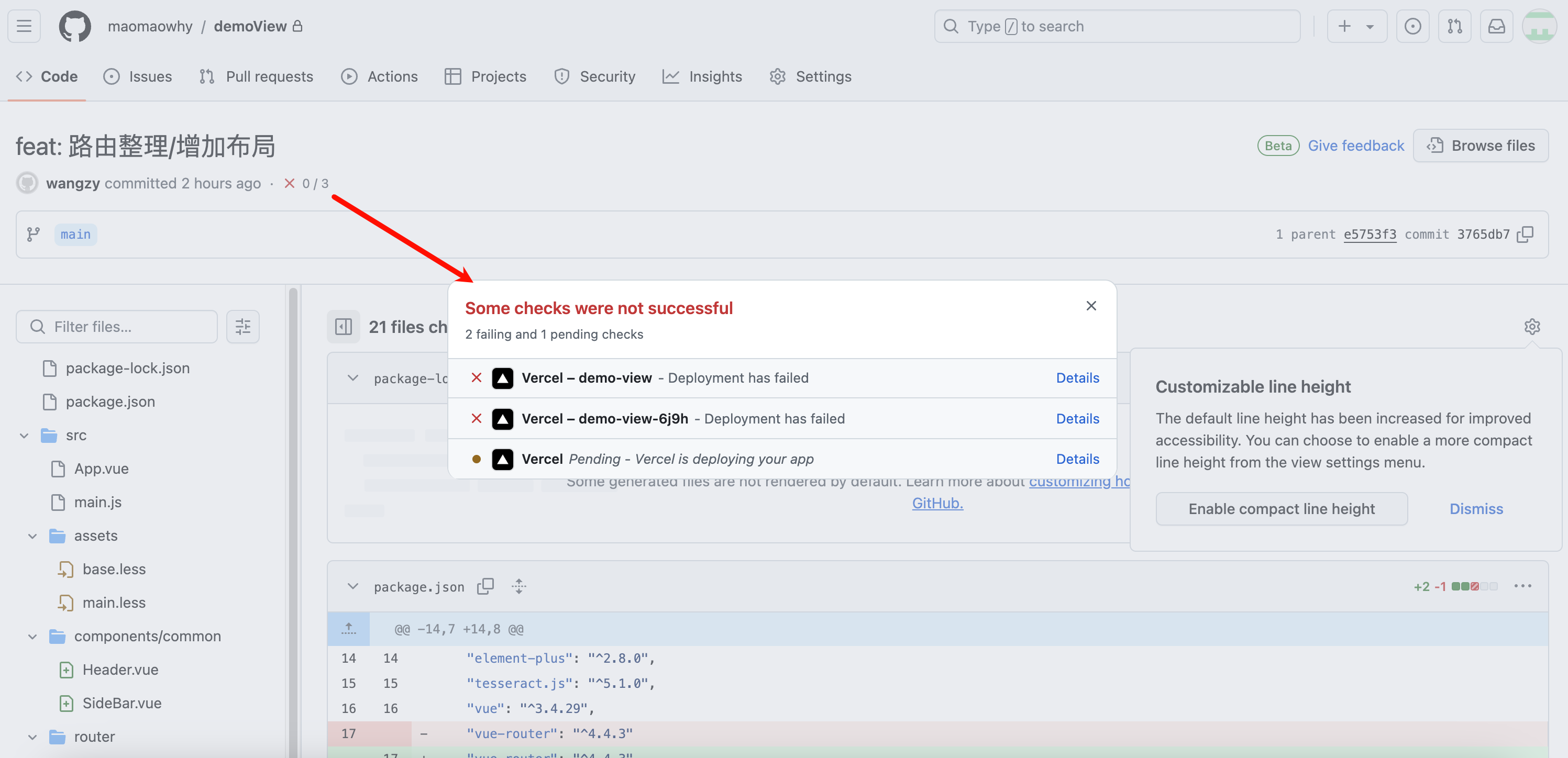The width and height of the screenshot is (1568, 758).
Task: Open parent commit e5753f3
Action: click(1370, 234)
